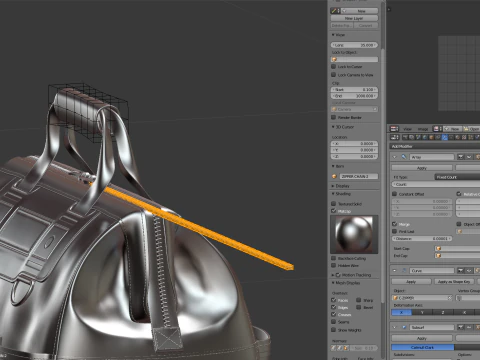The image size is (480, 360).
Task: Click the Grease Pencil data-block icon
Action: tap(334, 11)
